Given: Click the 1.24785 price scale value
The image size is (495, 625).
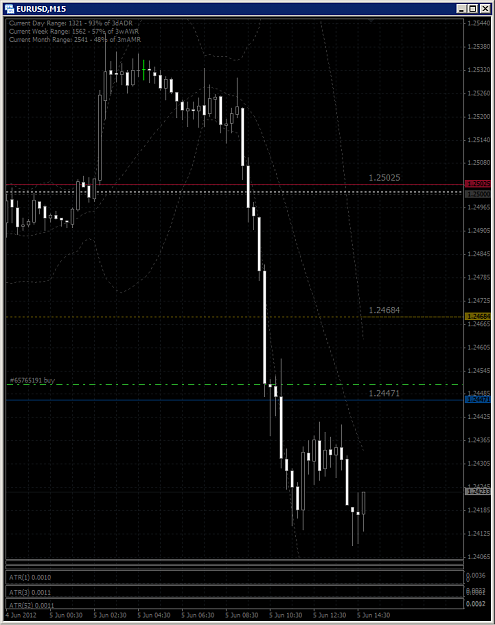Looking at the screenshot, I should (x=479, y=277).
